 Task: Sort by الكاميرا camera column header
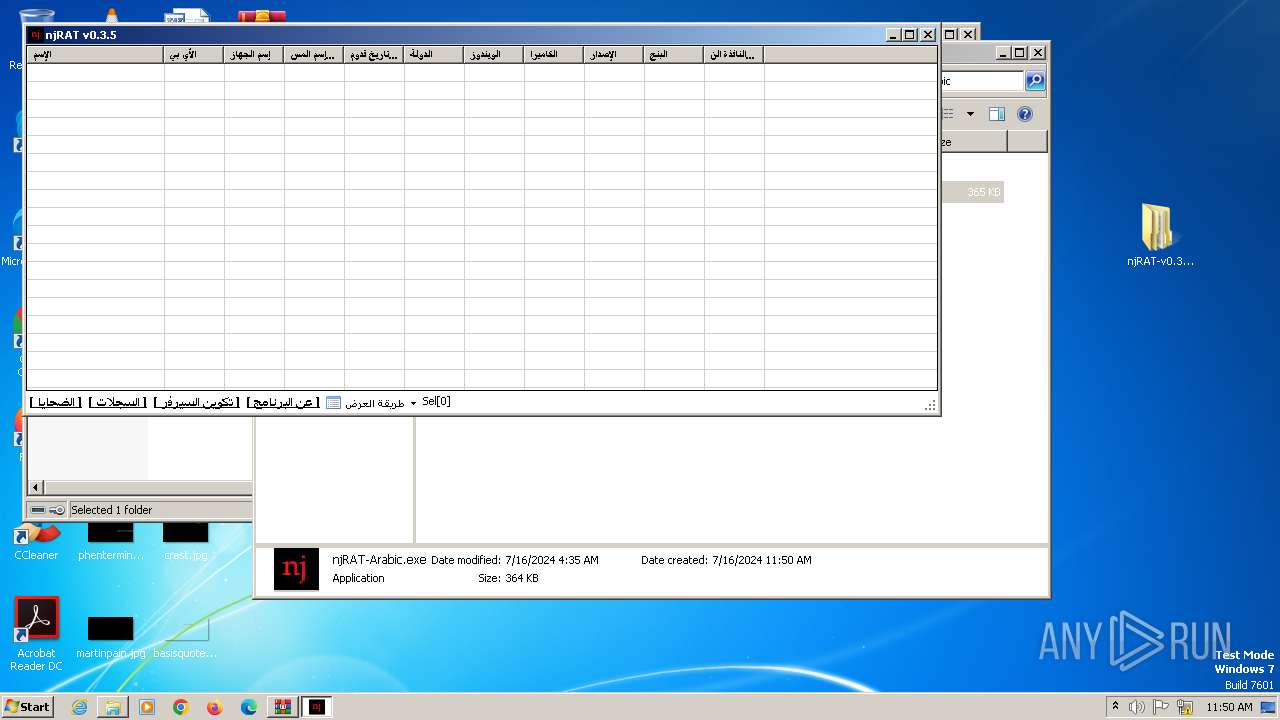554,55
